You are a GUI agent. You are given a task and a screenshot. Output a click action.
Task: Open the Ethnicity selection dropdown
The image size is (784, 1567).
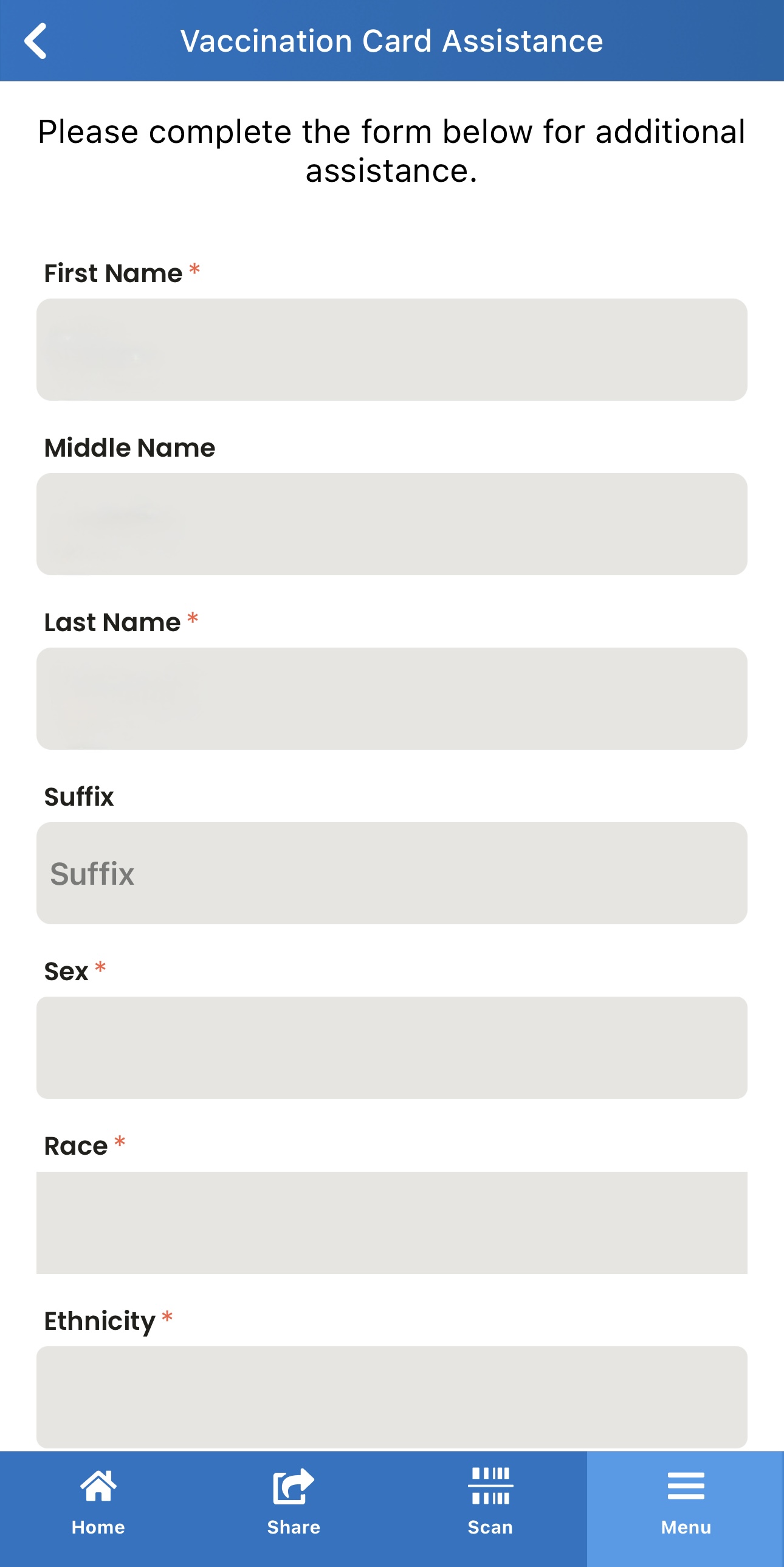click(x=391, y=1397)
